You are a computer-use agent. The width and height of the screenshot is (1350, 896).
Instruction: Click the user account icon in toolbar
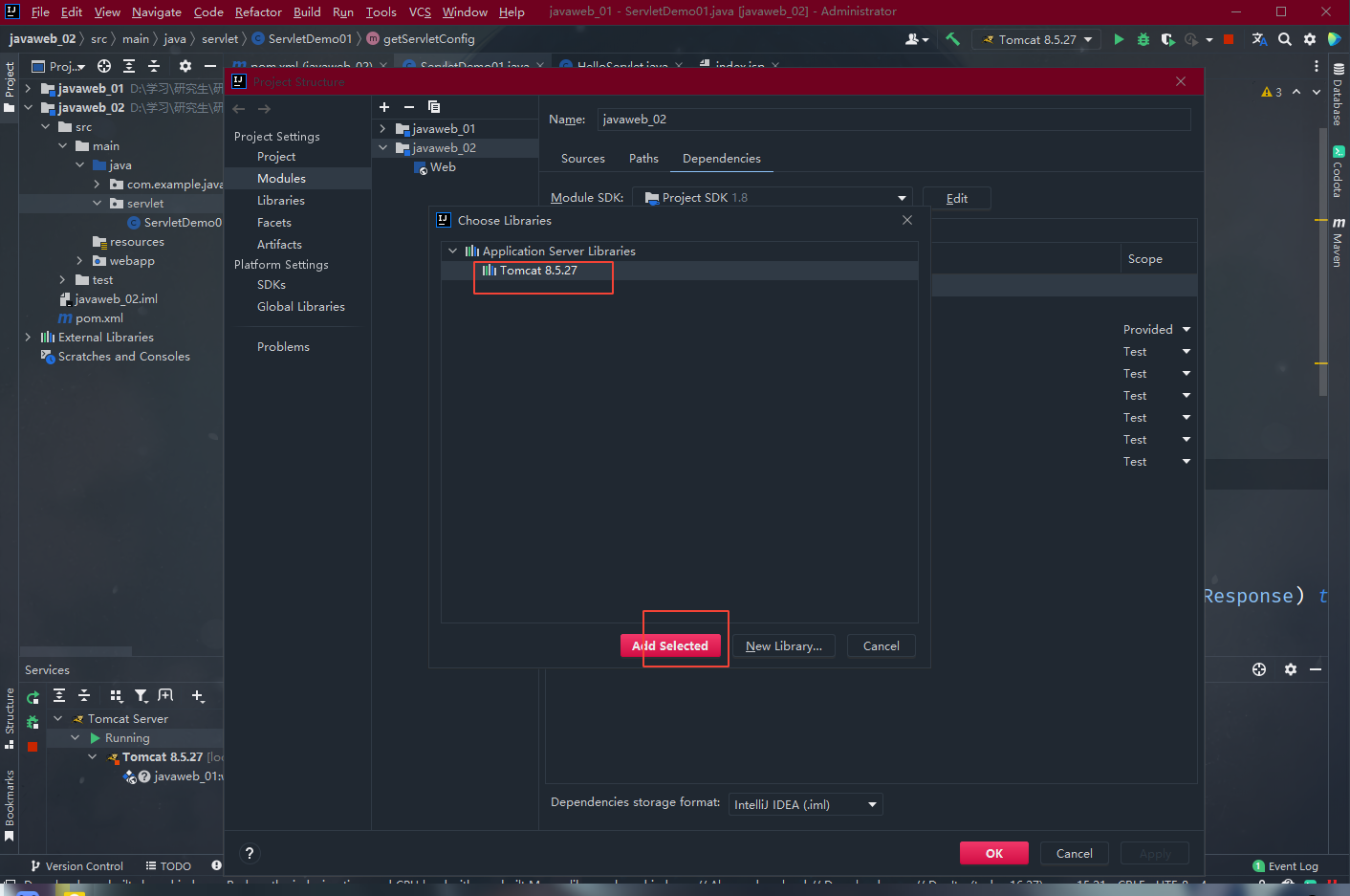point(916,39)
